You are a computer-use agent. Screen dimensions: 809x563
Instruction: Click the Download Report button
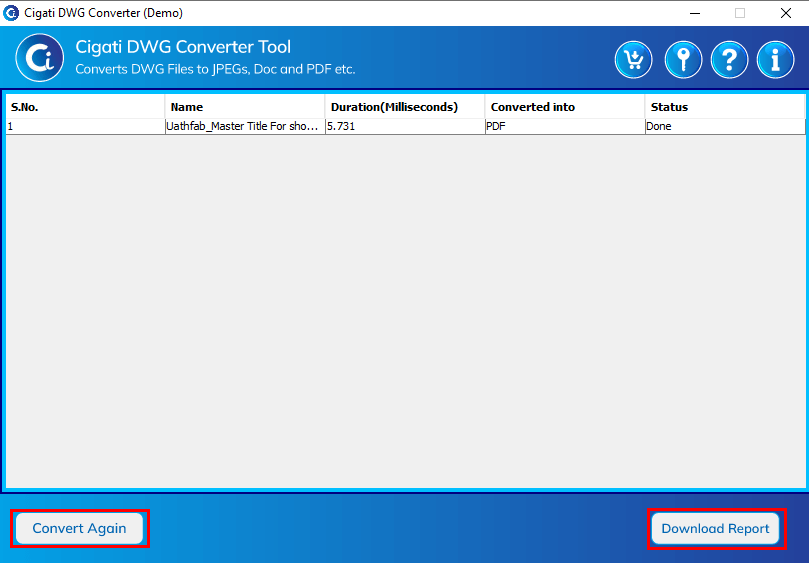pos(715,528)
